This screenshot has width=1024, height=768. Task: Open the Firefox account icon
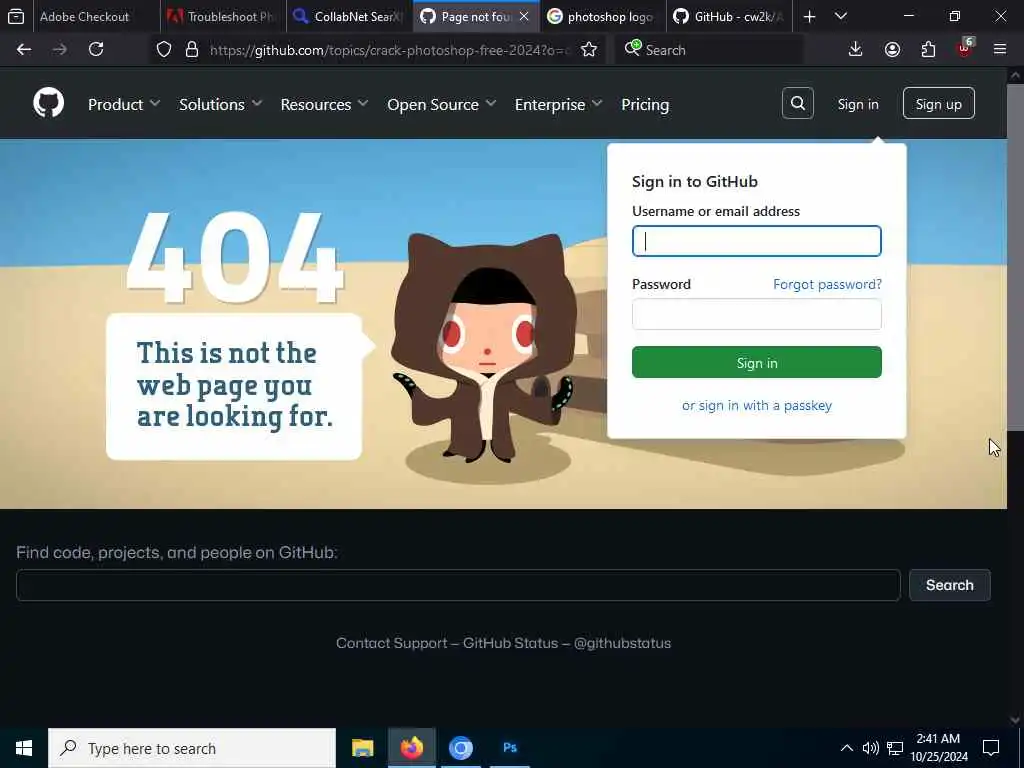(x=892, y=50)
